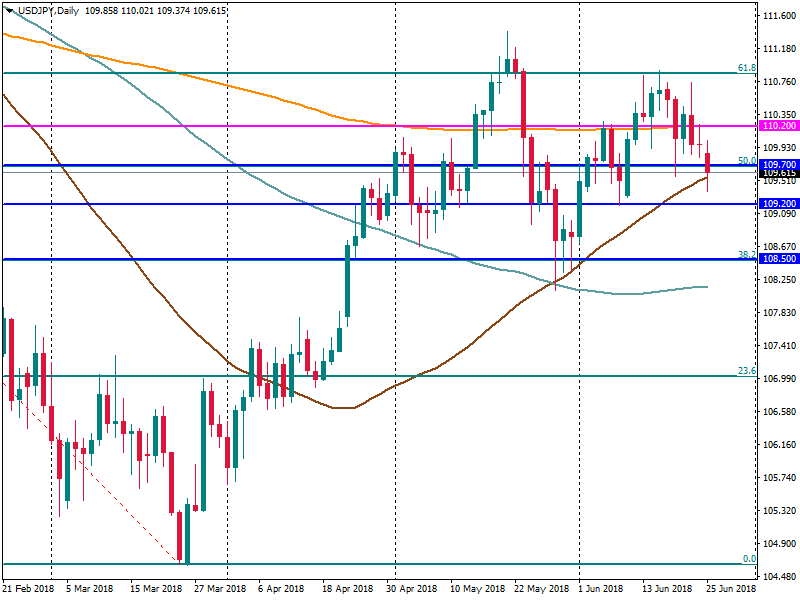800x600 pixels.
Task: Click the 0.0 Fibonacci level label
Action: click(748, 558)
